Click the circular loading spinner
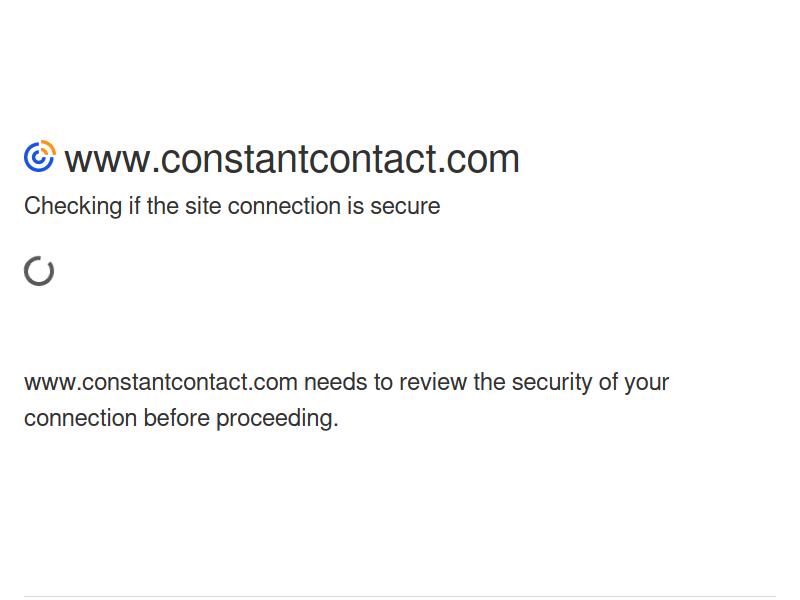This screenshot has width=800, height=600. click(39, 271)
